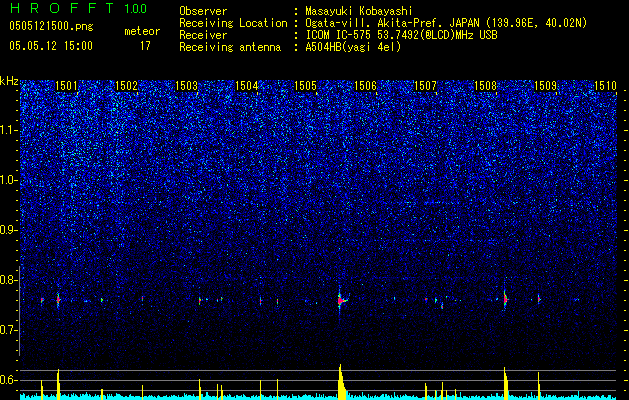629x400 pixels.
Task: Click the 0.9 kHz axis tick label
Action: pyautogui.click(x=9, y=230)
